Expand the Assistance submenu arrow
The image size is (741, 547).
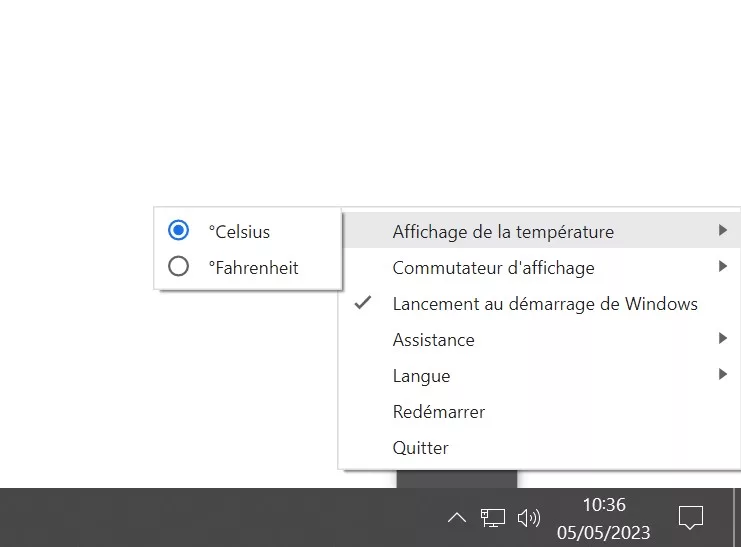pyautogui.click(x=722, y=339)
